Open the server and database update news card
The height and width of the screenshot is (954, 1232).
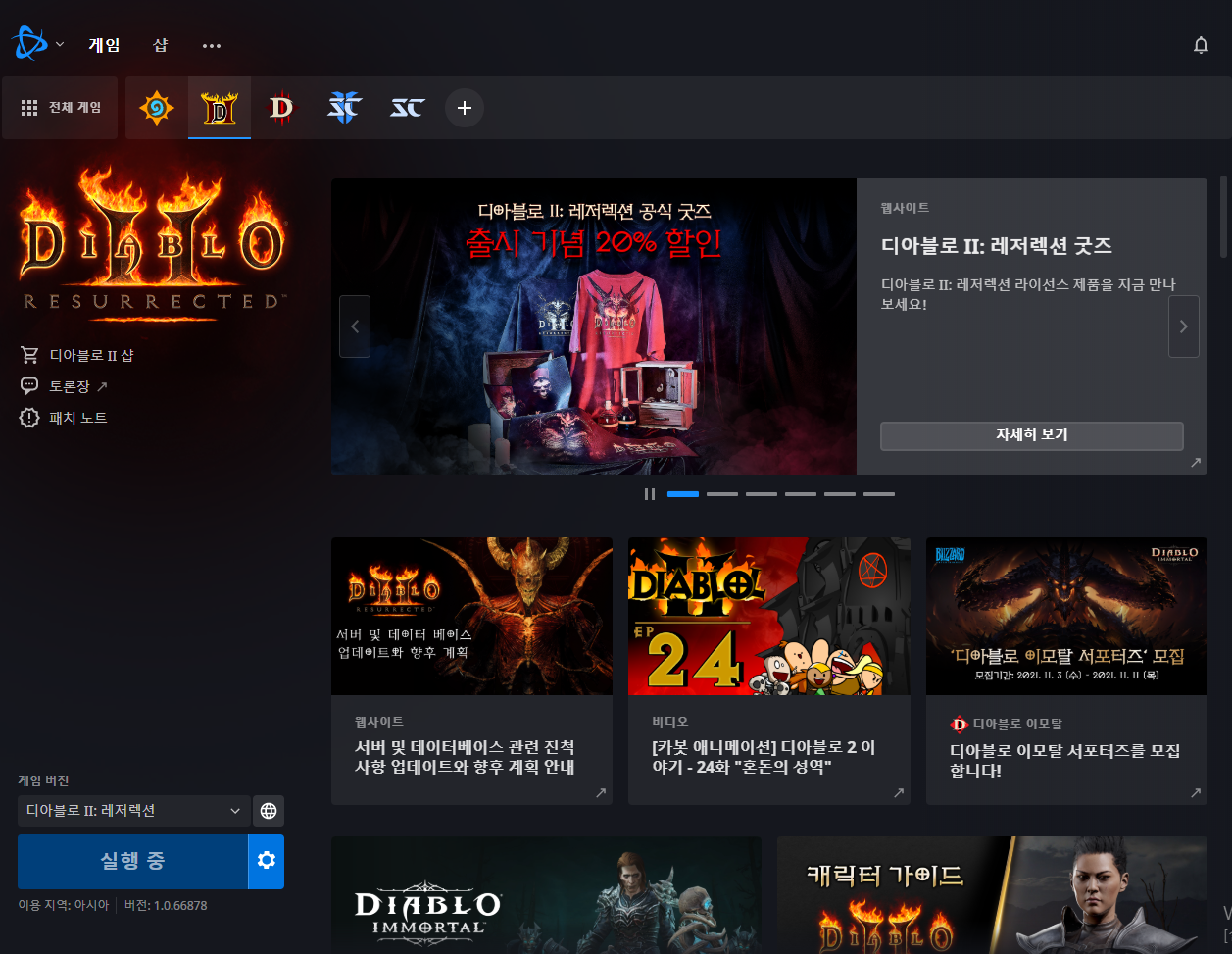click(x=471, y=671)
